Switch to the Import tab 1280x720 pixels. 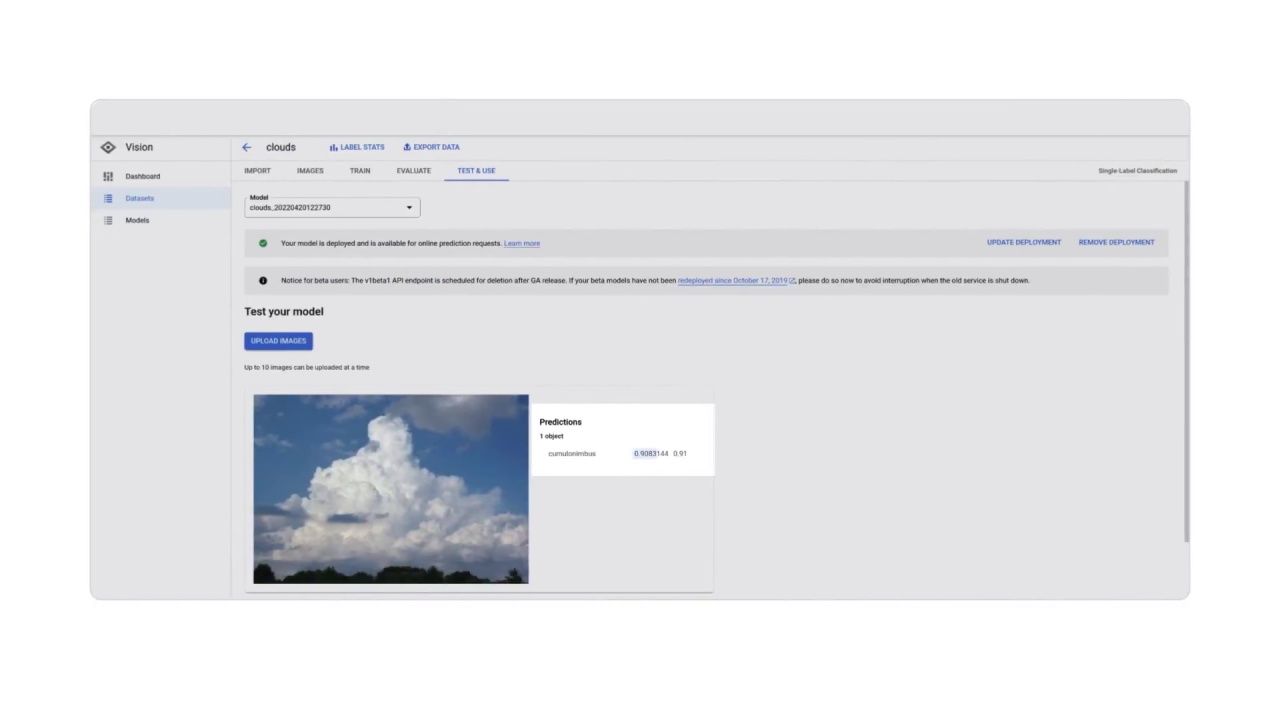pyautogui.click(x=257, y=171)
